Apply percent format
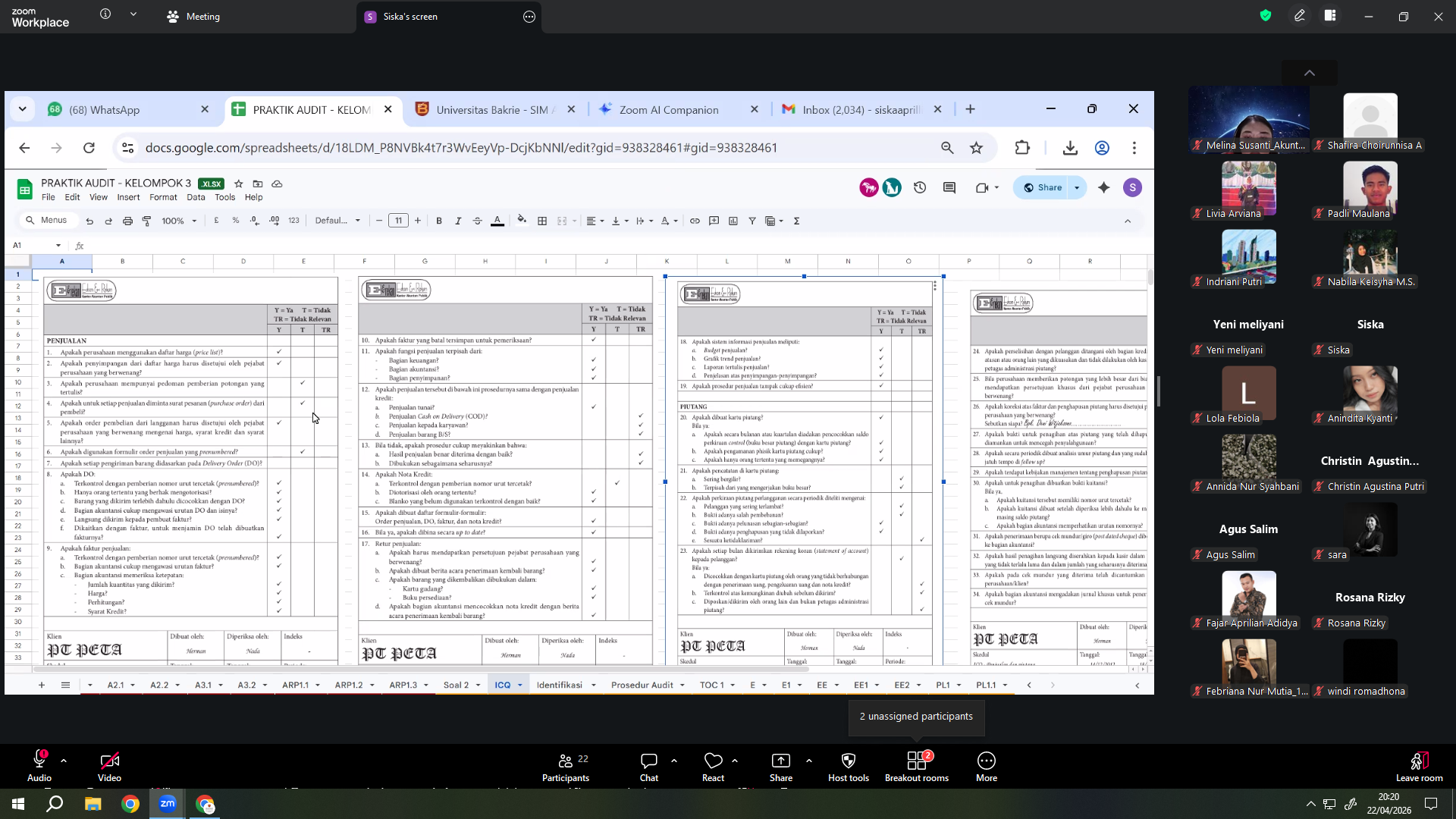 (236, 221)
